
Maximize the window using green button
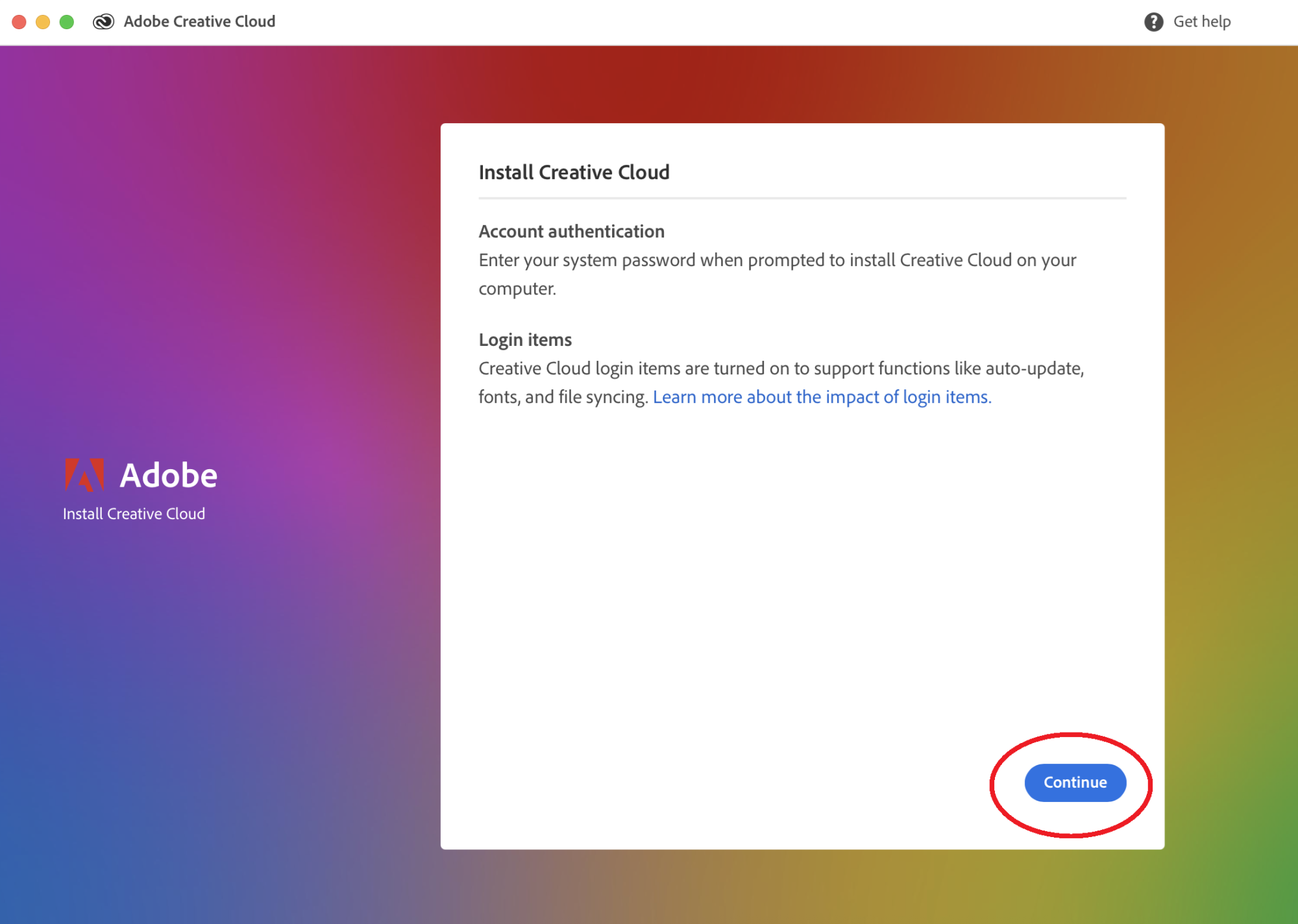click(67, 22)
